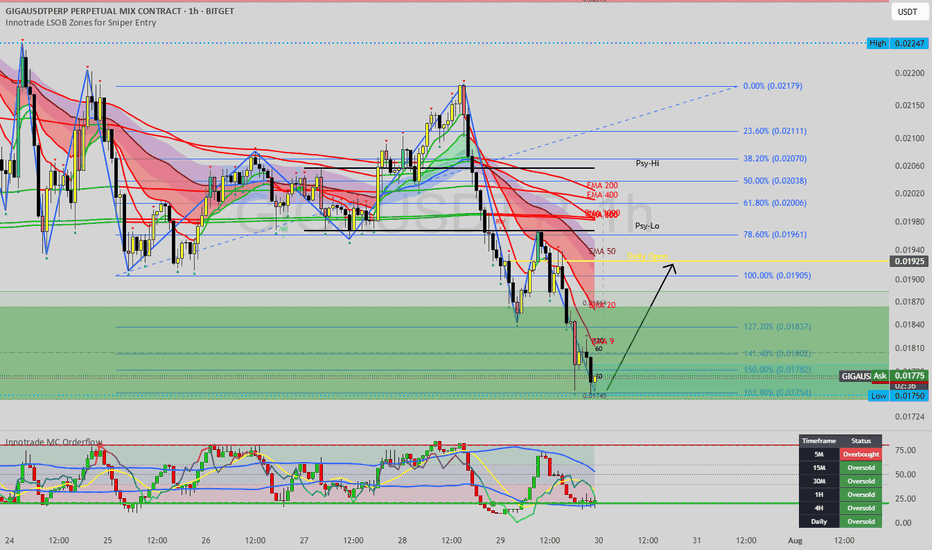Click the red Overbought 5M status cell

[x=860, y=454]
